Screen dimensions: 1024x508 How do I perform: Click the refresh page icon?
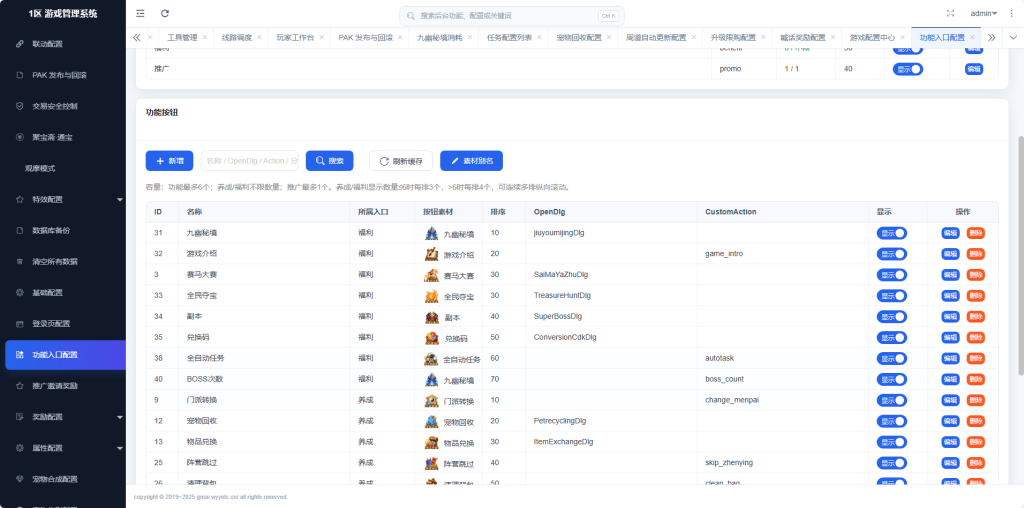tap(165, 13)
